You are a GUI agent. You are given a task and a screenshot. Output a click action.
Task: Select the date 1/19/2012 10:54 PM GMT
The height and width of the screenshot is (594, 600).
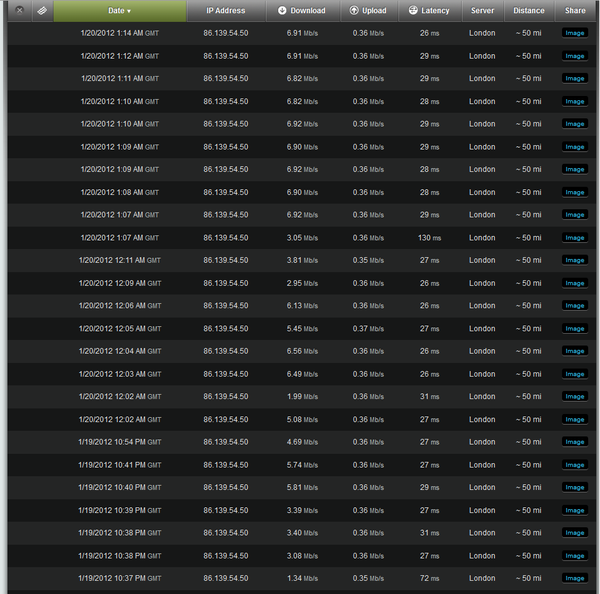point(119,442)
